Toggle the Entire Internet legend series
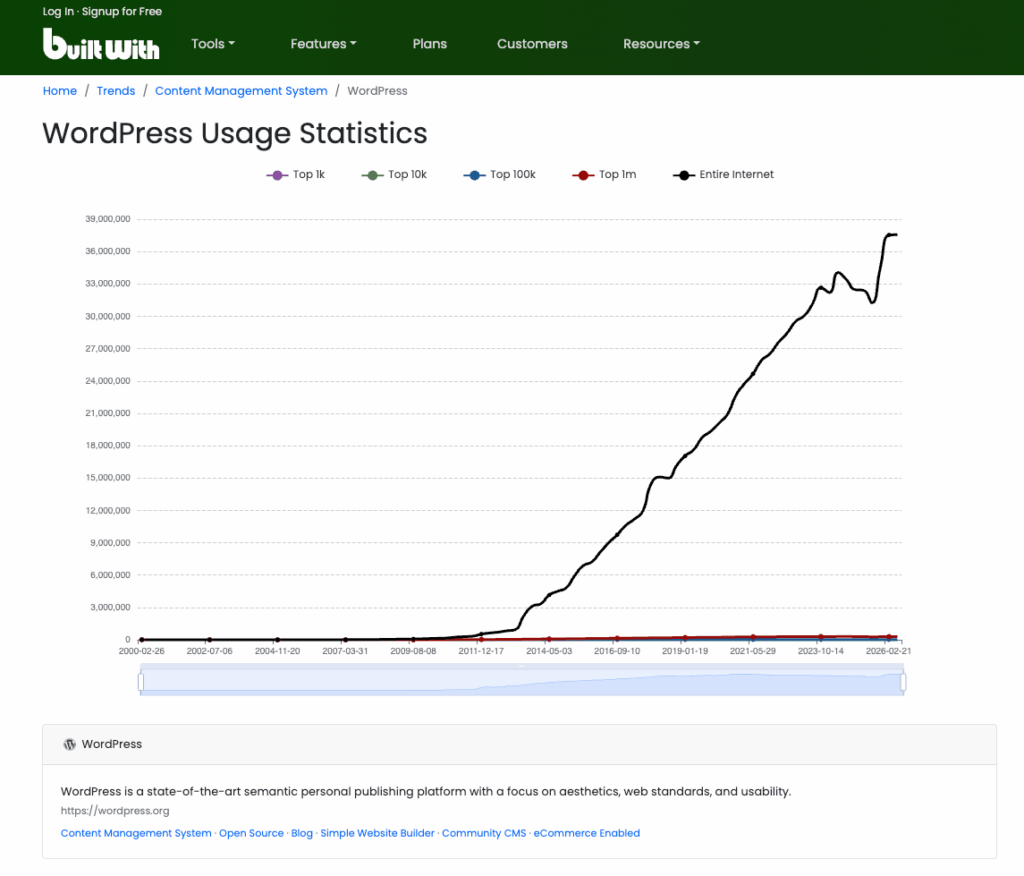The image size is (1024, 876). coord(723,174)
